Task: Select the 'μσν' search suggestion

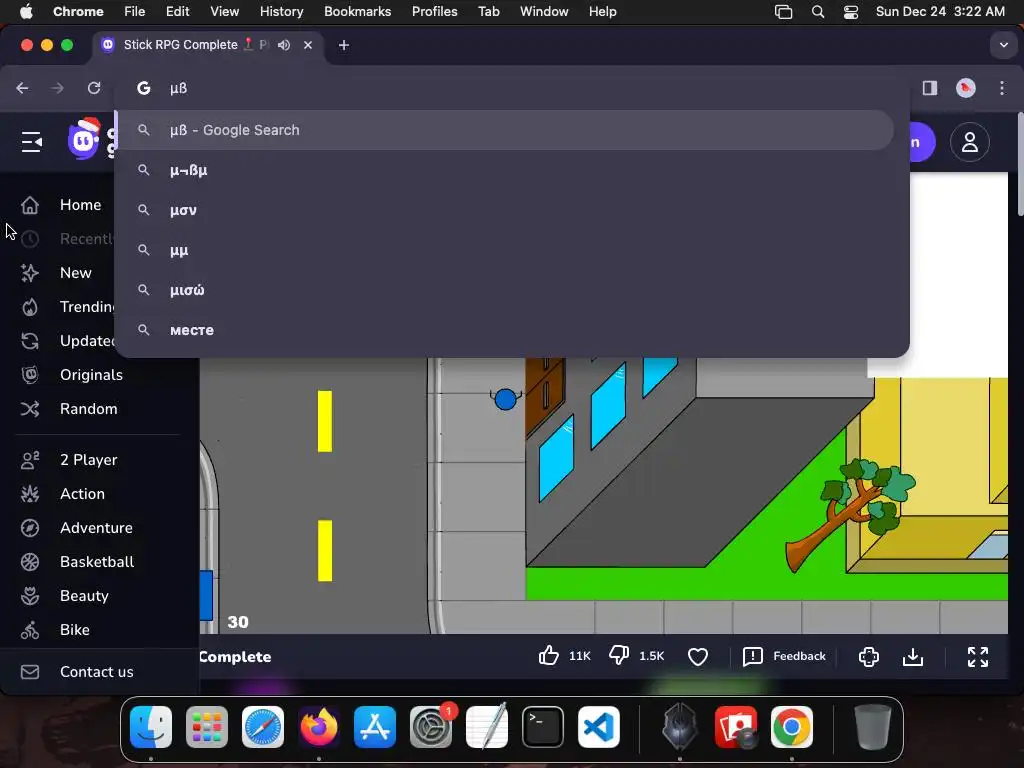Action: 504,210
